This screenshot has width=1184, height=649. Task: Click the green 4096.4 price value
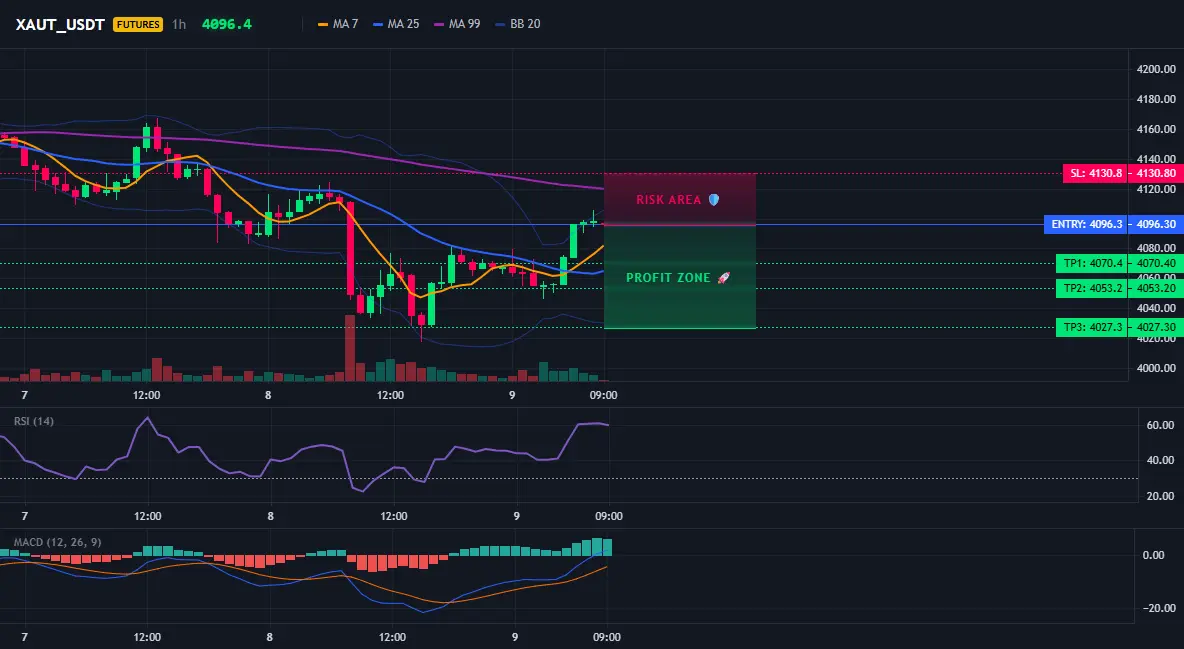(x=227, y=24)
